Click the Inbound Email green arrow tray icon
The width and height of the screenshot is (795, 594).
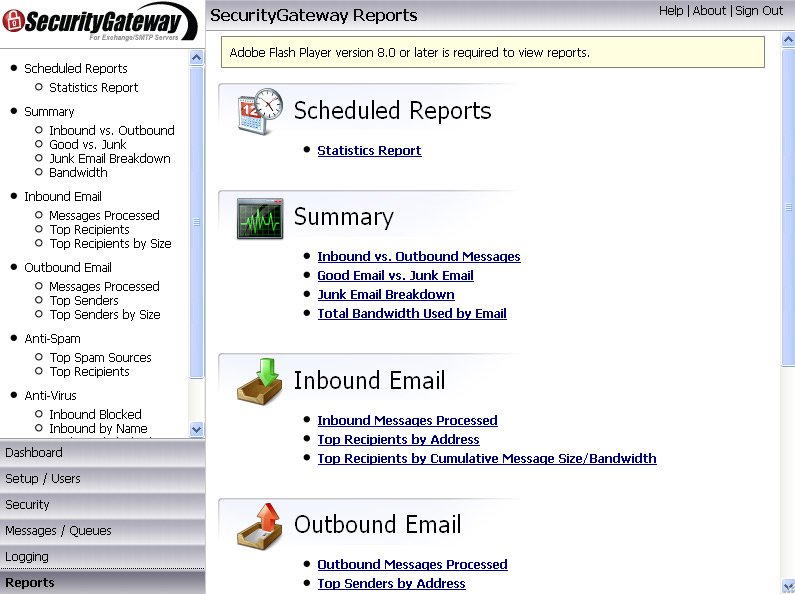[260, 381]
